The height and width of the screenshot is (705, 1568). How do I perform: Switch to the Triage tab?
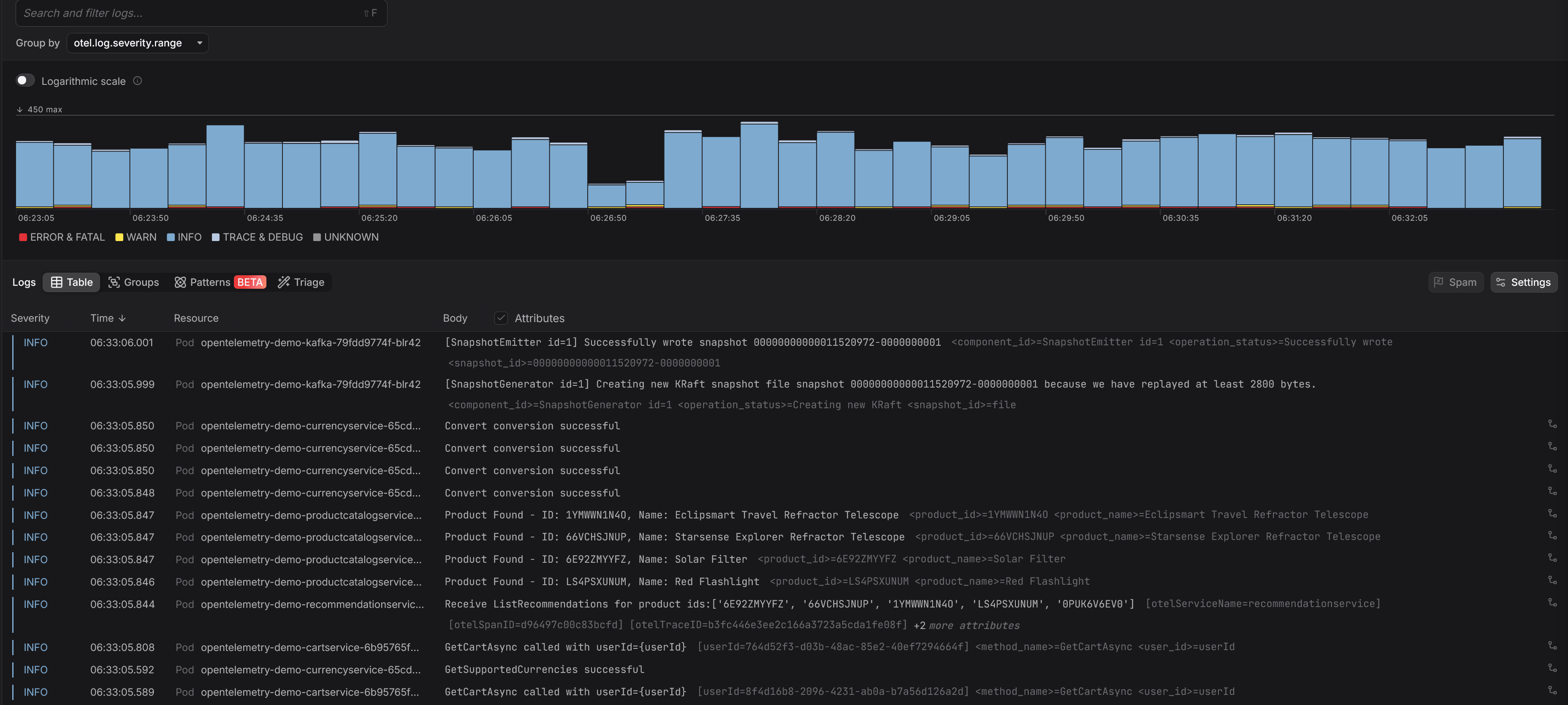(x=301, y=282)
